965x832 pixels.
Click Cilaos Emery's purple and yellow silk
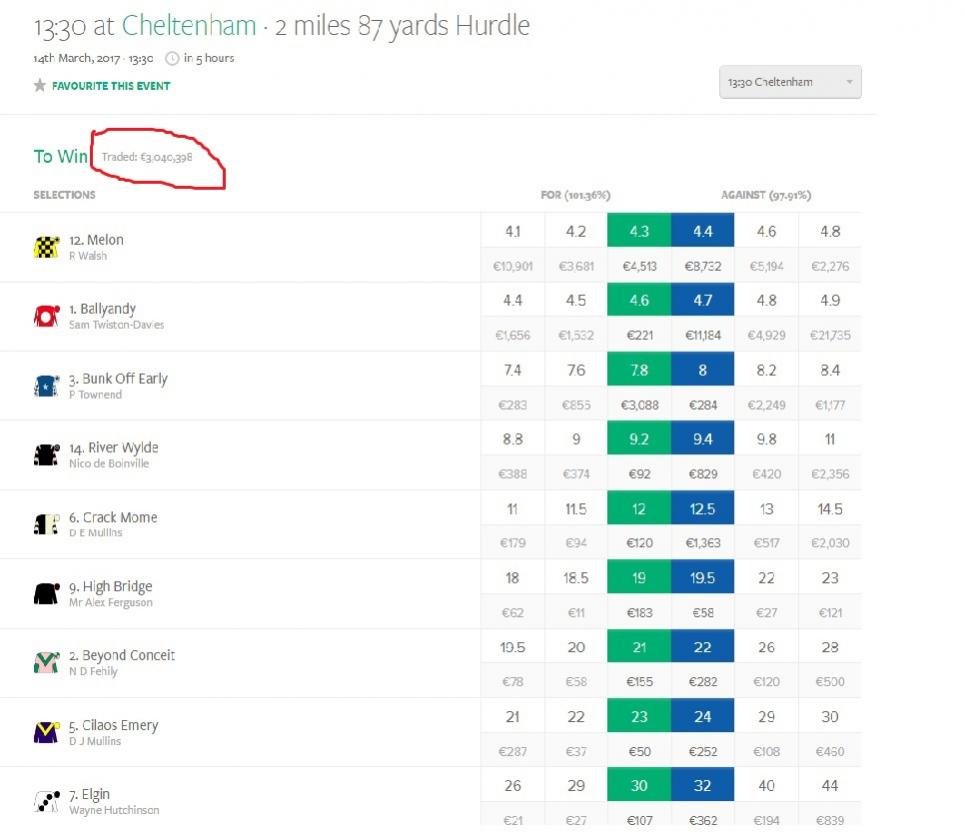47,732
